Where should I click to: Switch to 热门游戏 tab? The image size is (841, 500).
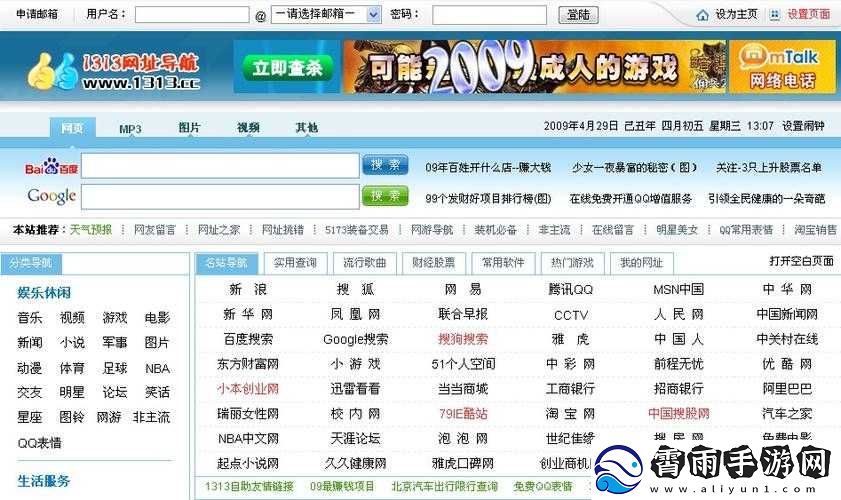coord(572,263)
